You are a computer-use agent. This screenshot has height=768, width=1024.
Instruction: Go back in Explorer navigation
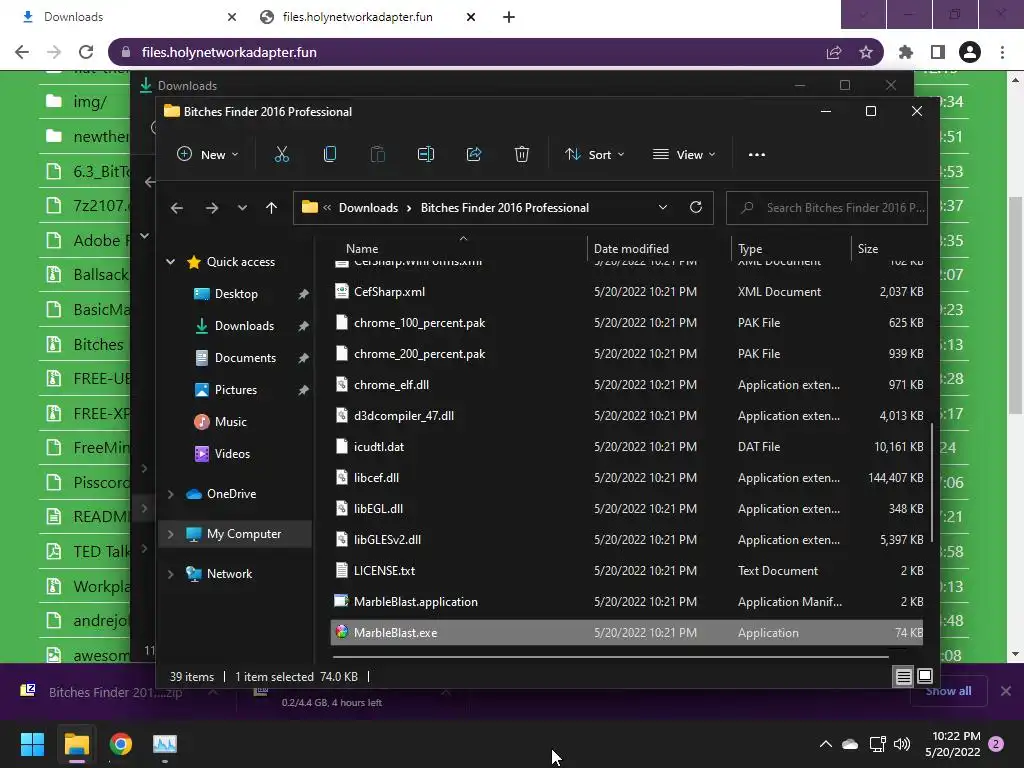[177, 208]
